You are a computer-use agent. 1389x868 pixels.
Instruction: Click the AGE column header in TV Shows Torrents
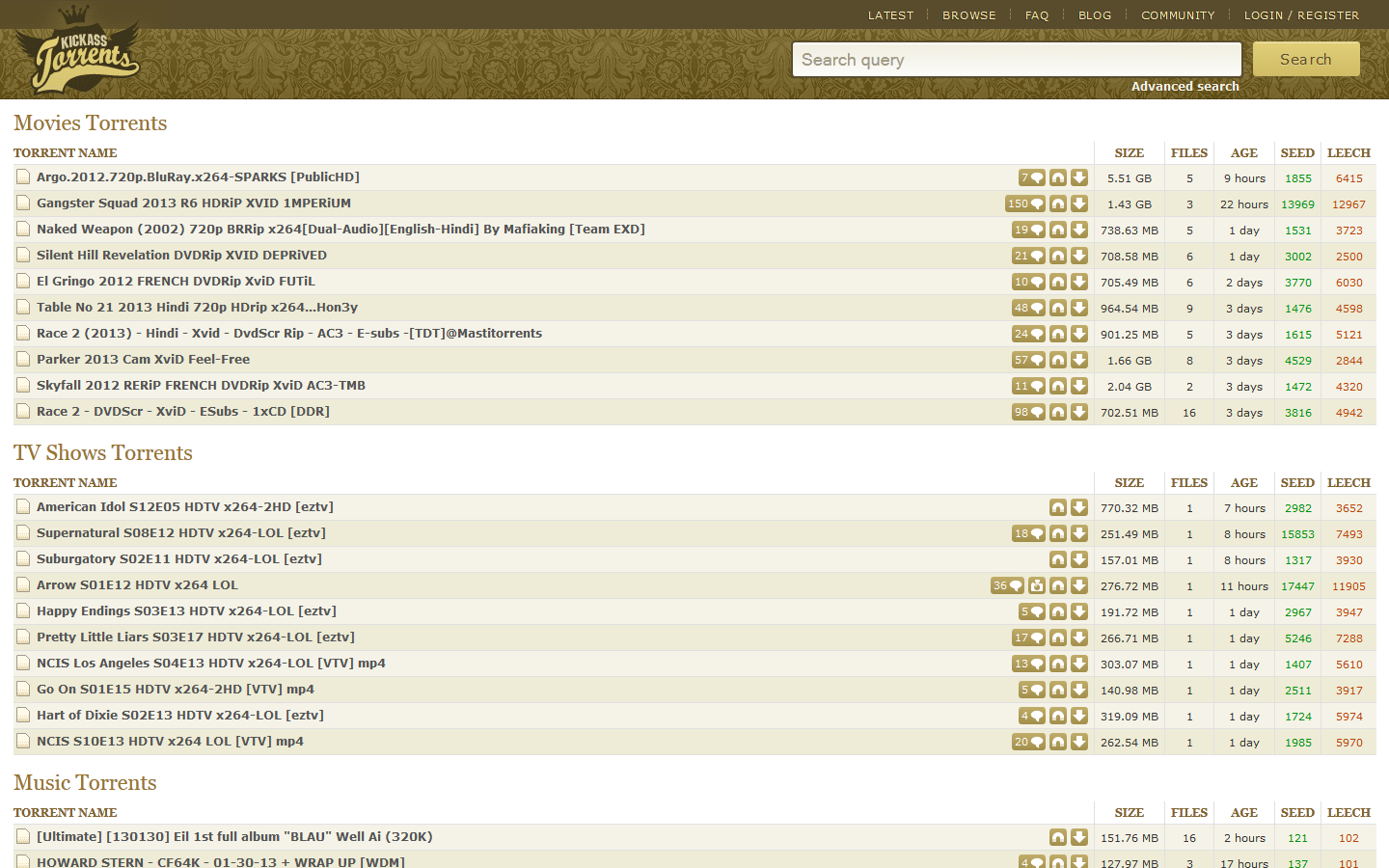coord(1244,483)
